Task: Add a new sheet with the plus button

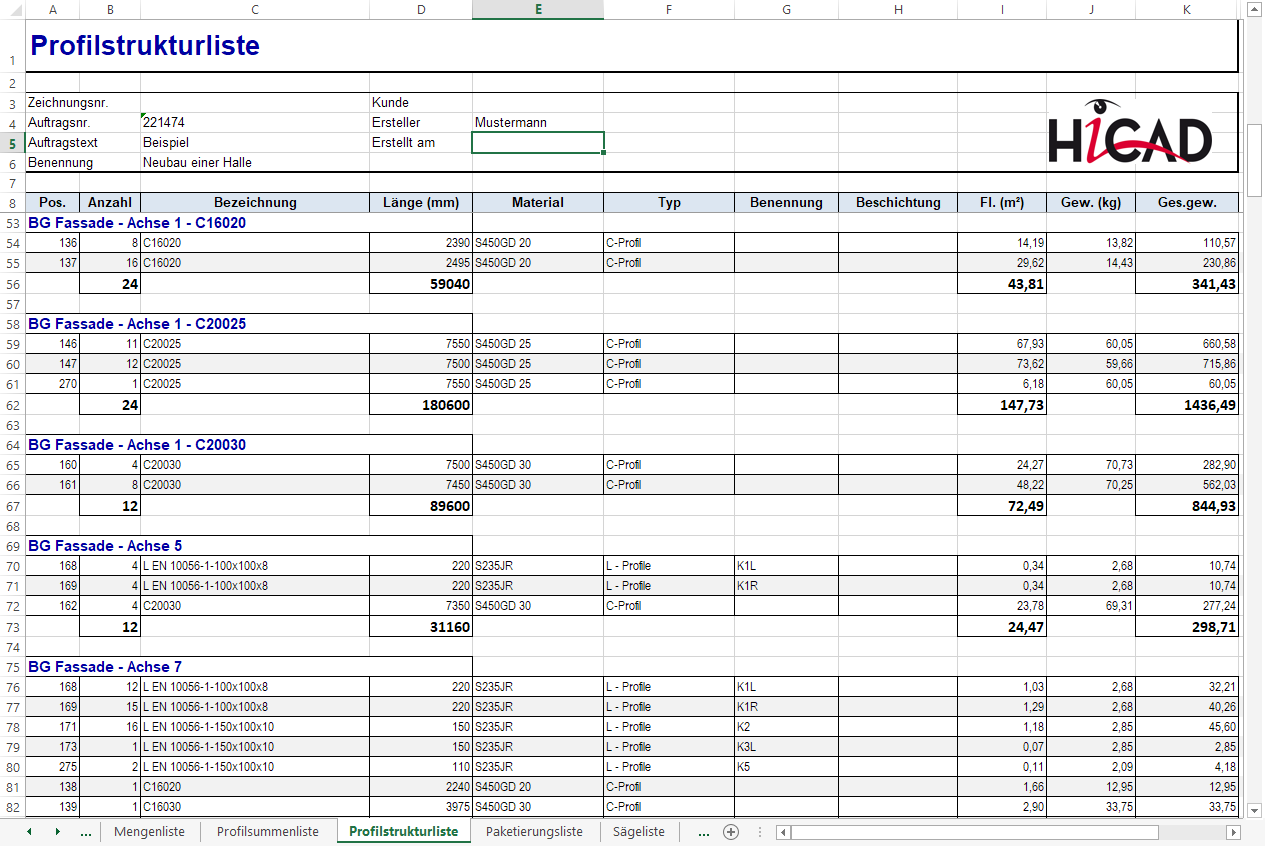Action: point(731,832)
